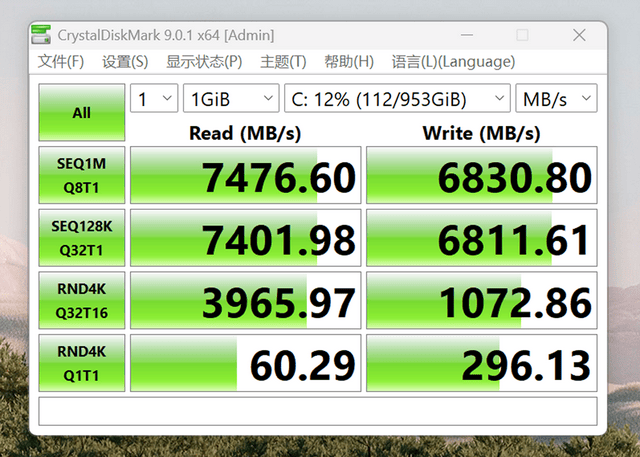Click the 6811.61 write result

pyautogui.click(x=482, y=237)
